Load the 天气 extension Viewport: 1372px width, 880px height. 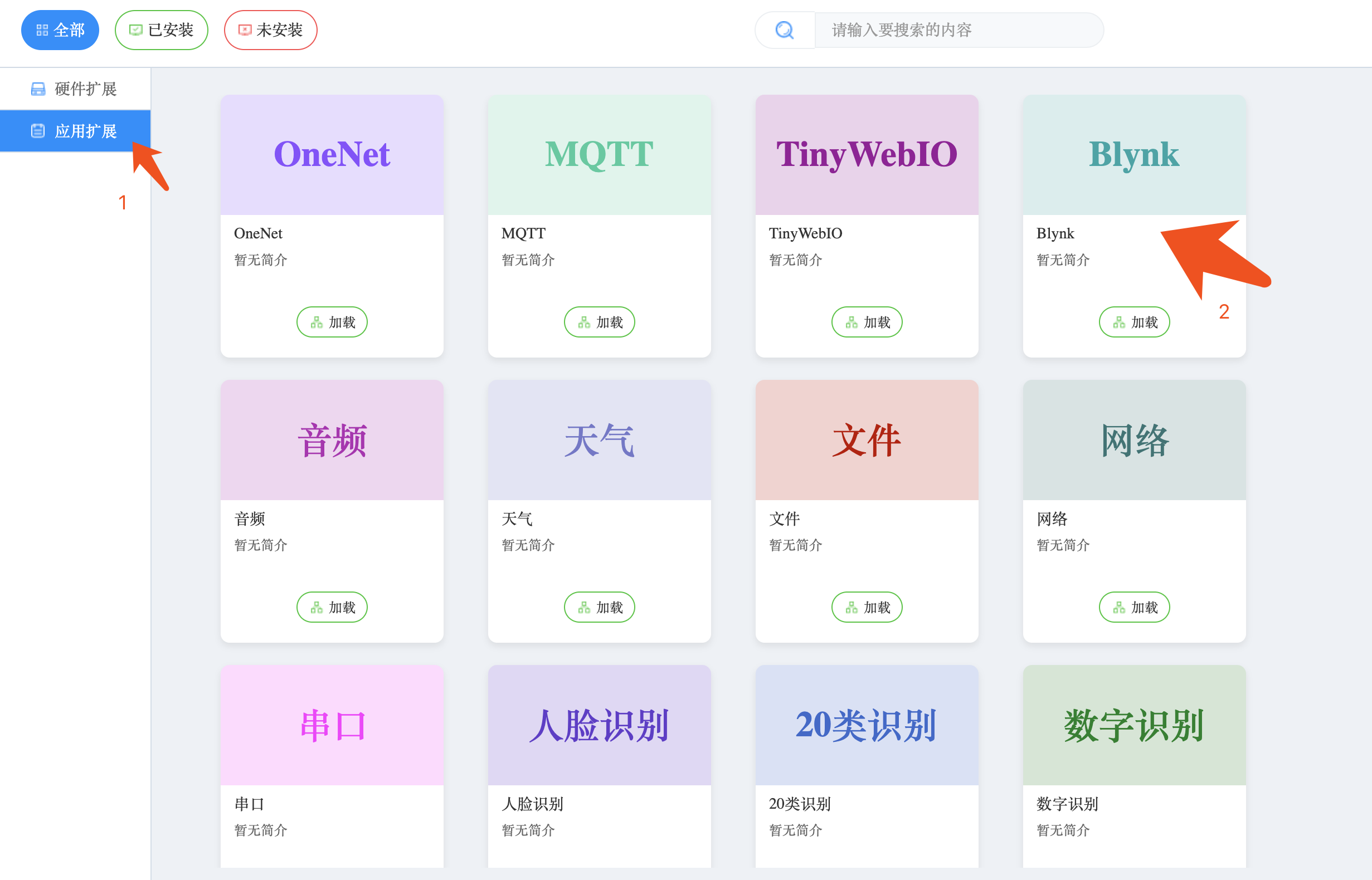600,608
